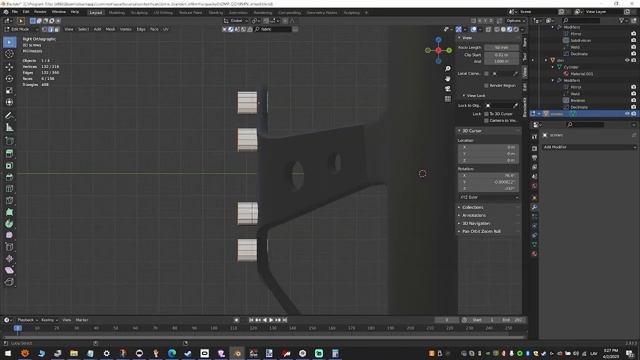Click the viewport zoom magnifier icon
640x360 pixels.
(x=448, y=69)
